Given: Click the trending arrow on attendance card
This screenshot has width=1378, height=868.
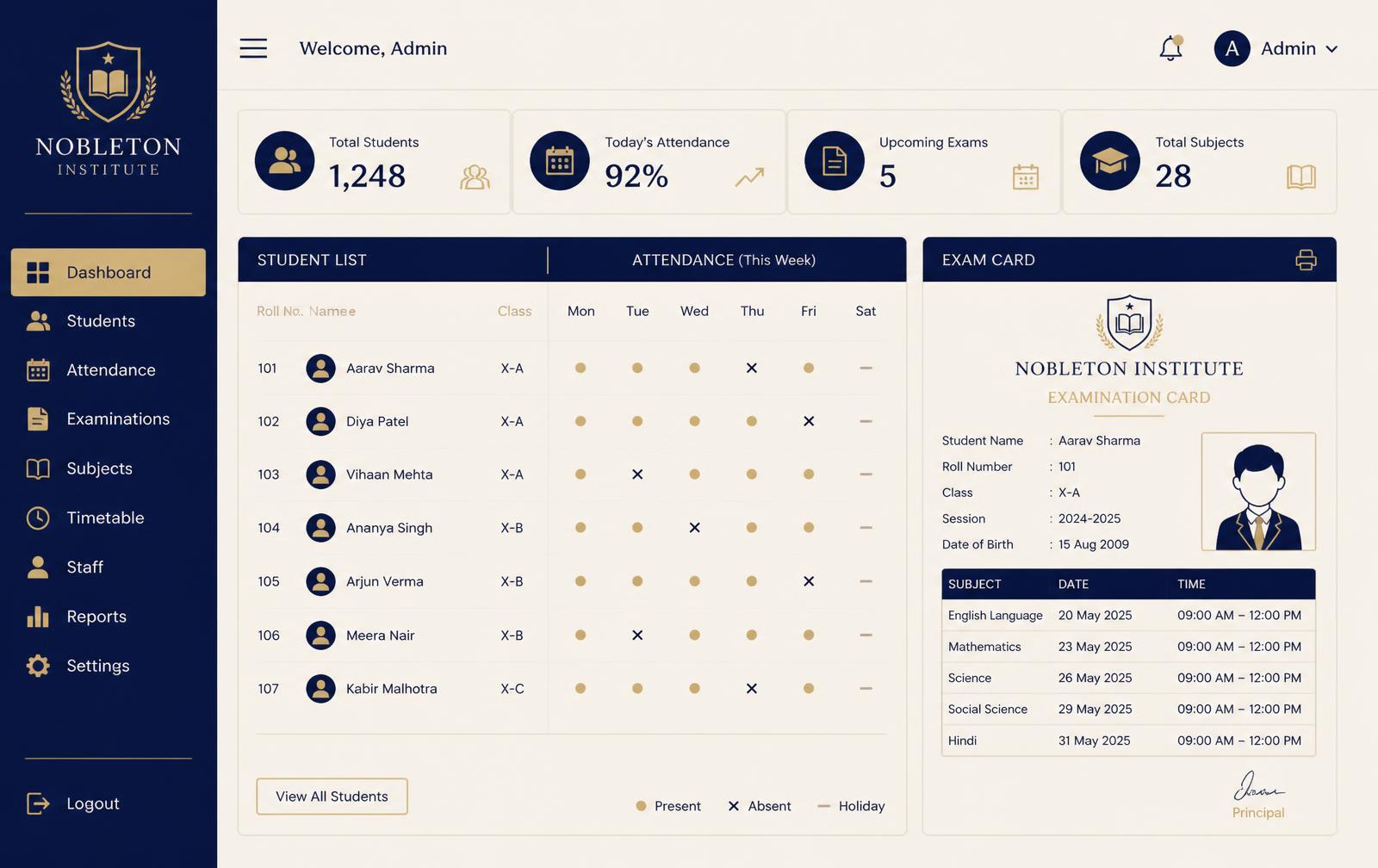Looking at the screenshot, I should click(x=749, y=177).
